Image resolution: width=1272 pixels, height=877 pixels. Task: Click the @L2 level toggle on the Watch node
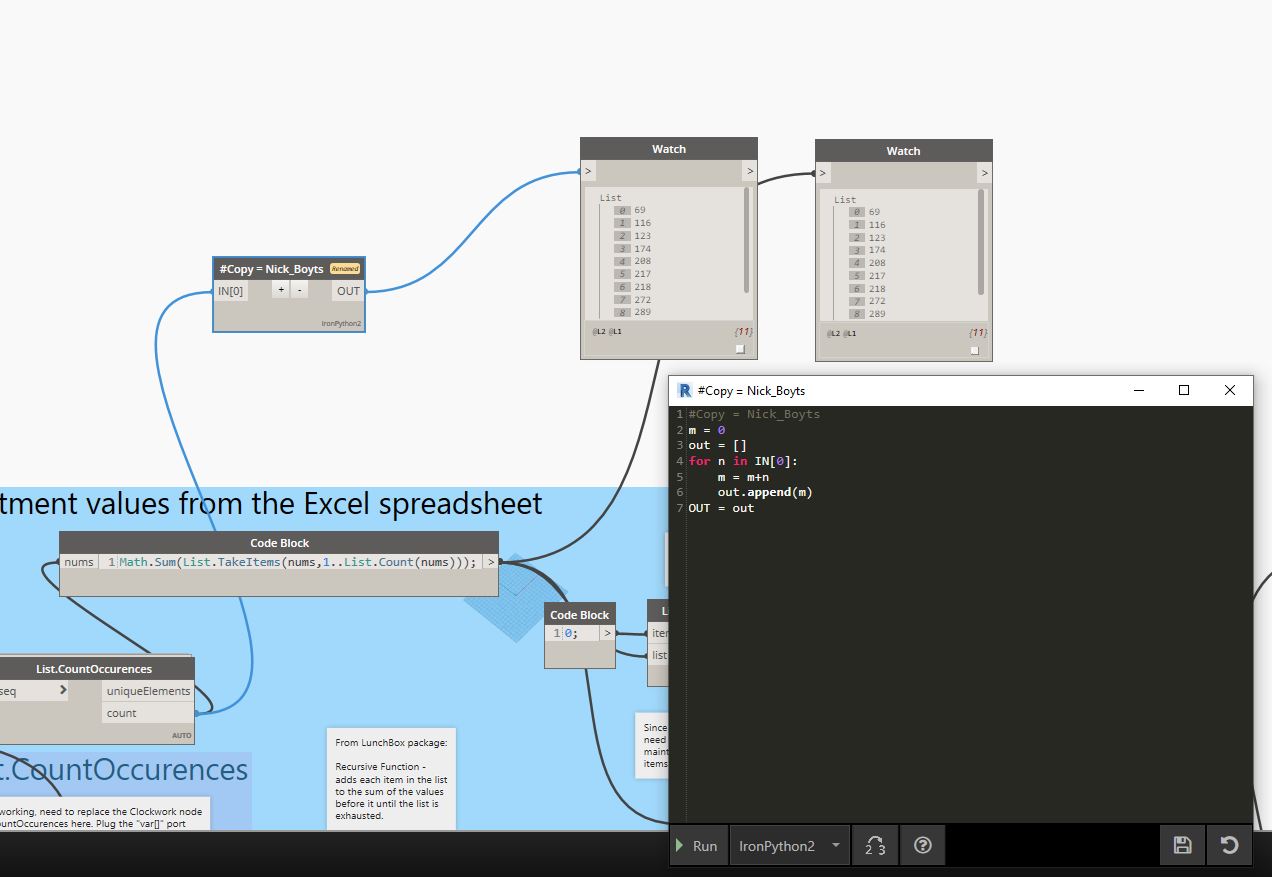pos(600,331)
